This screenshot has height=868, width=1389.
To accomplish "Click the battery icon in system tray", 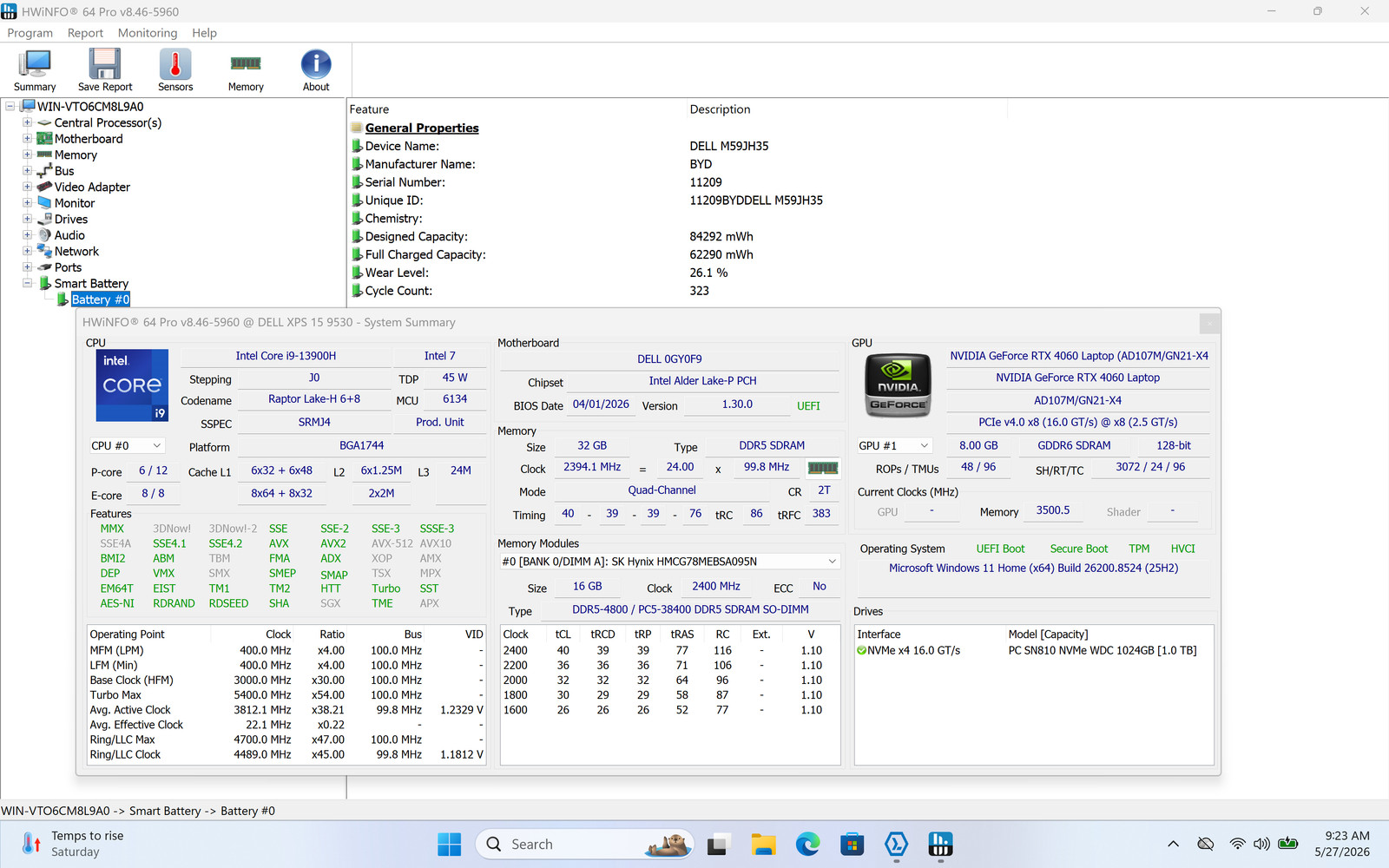I will point(1288,844).
